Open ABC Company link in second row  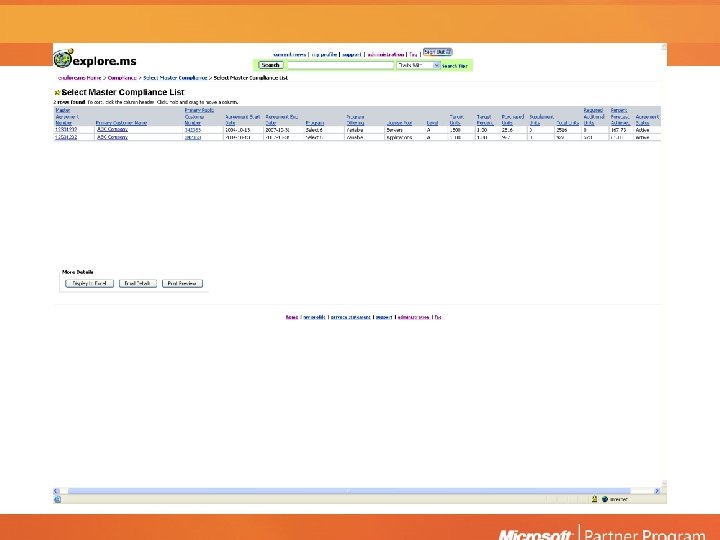click(112, 137)
